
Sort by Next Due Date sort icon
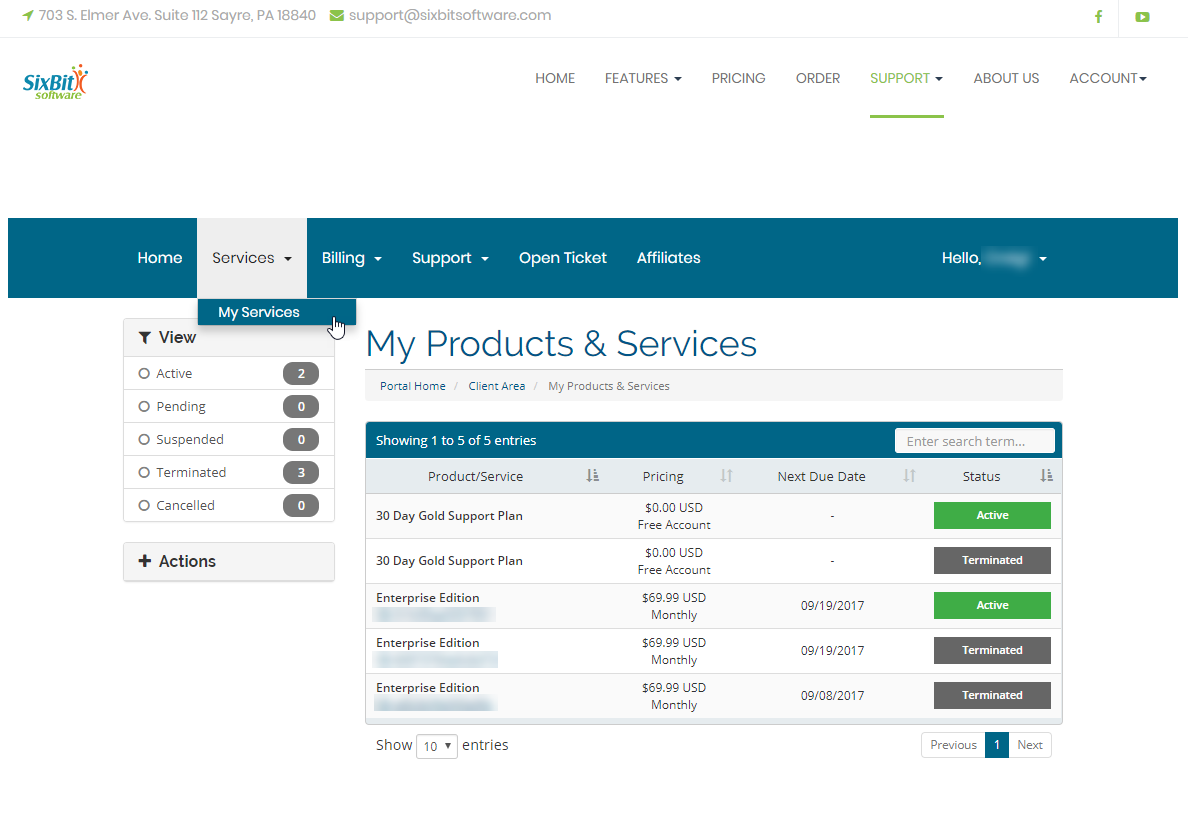point(909,476)
